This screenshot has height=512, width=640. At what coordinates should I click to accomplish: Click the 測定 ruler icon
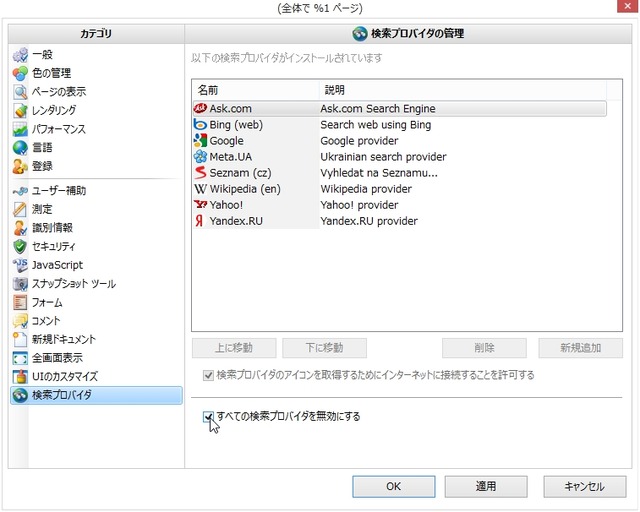point(20,209)
